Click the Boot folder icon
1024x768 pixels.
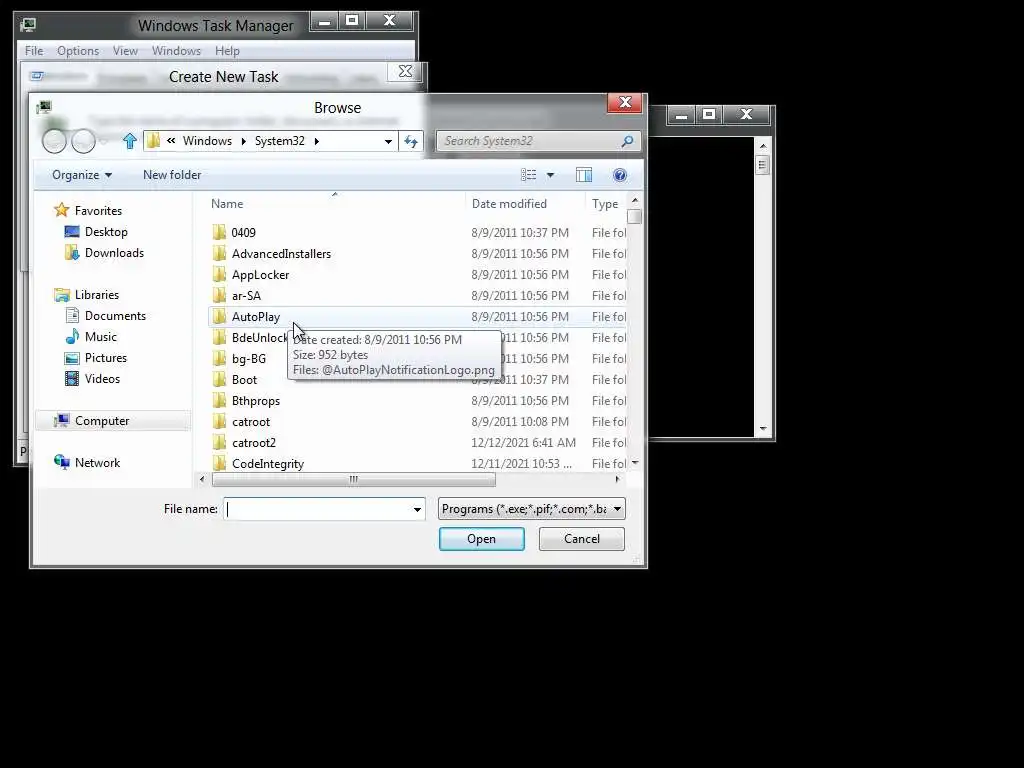219,379
